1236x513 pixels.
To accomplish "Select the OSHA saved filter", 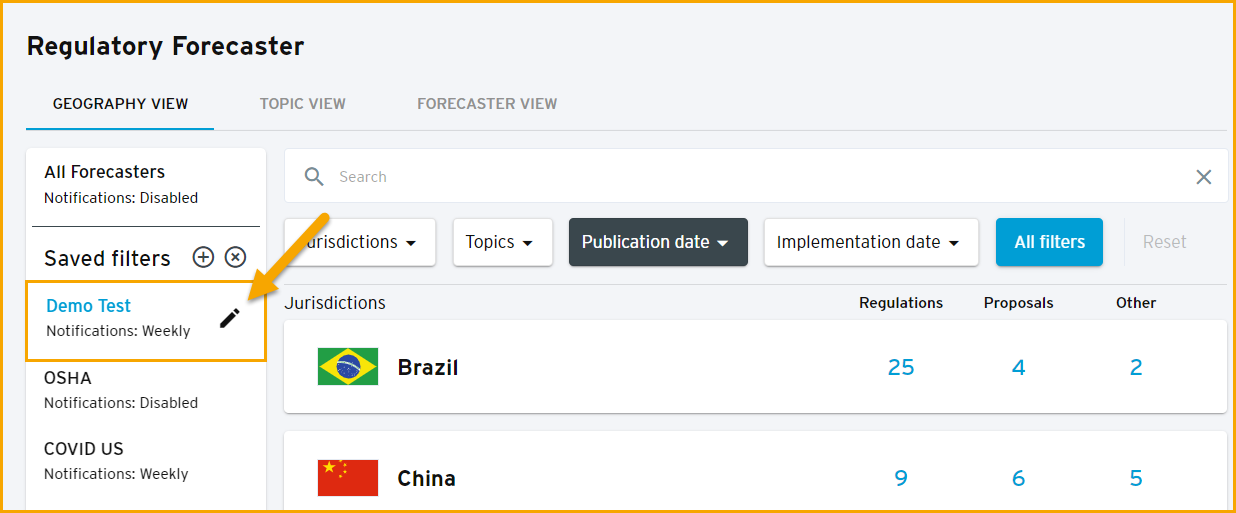I will click(x=146, y=390).
